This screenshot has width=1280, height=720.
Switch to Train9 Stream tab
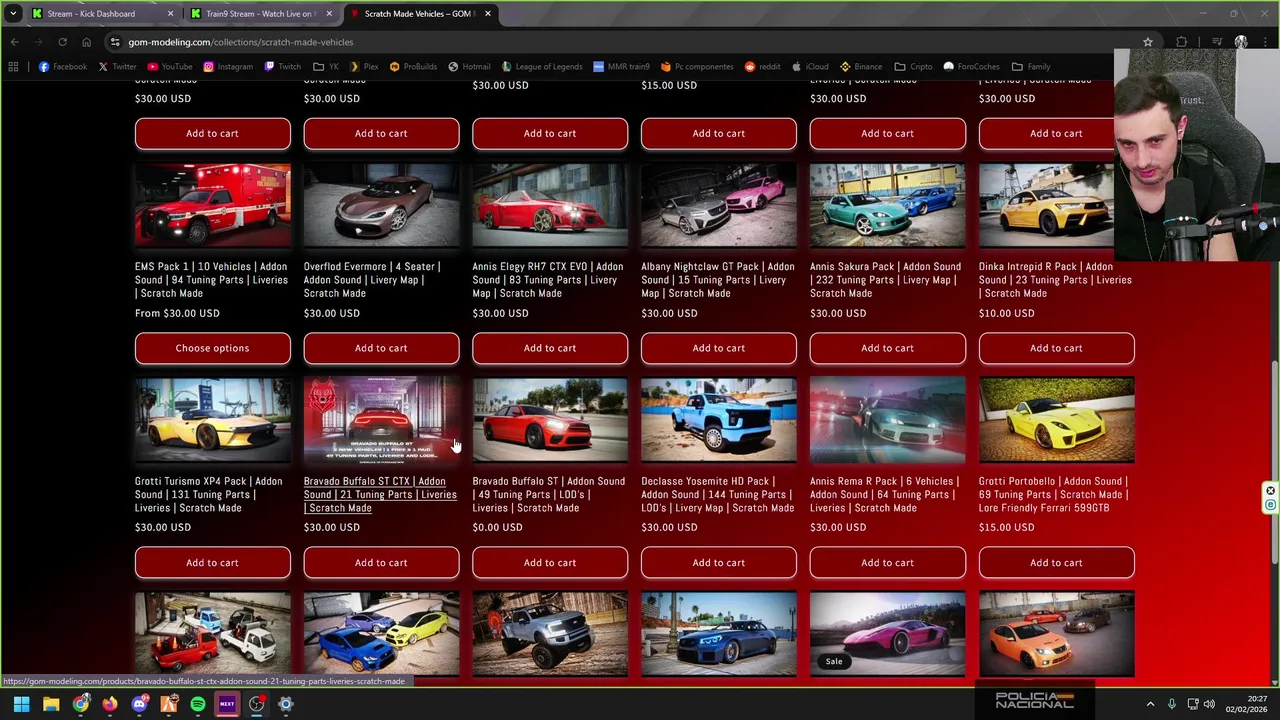(260, 14)
